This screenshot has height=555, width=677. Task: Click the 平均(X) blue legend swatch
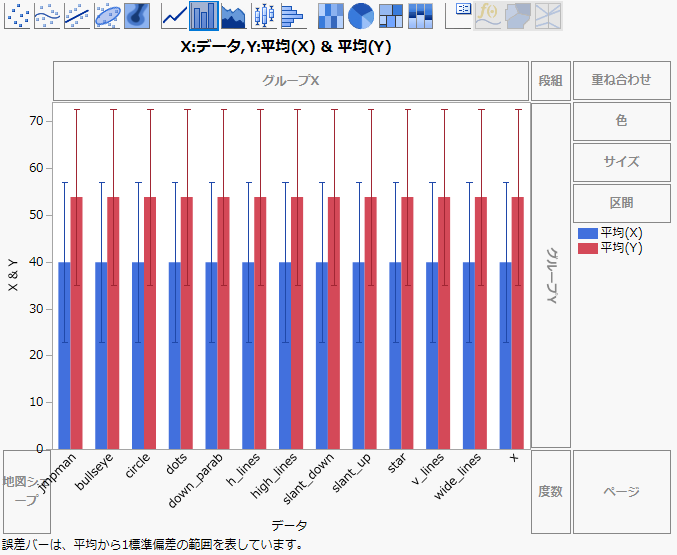[588, 233]
